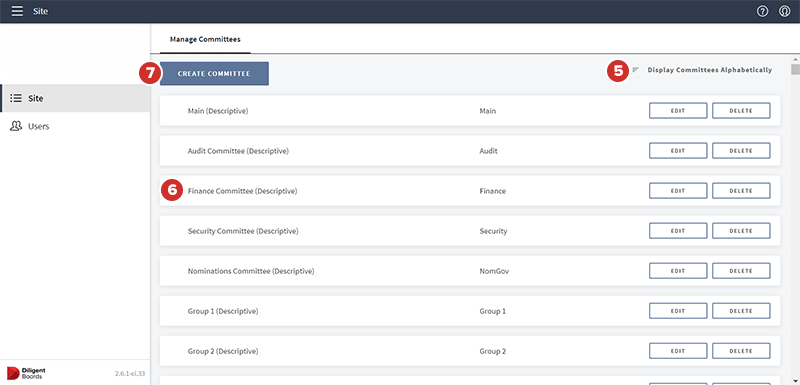
Task: Select the Finance Committee (Descriptive) row
Action: [470, 191]
